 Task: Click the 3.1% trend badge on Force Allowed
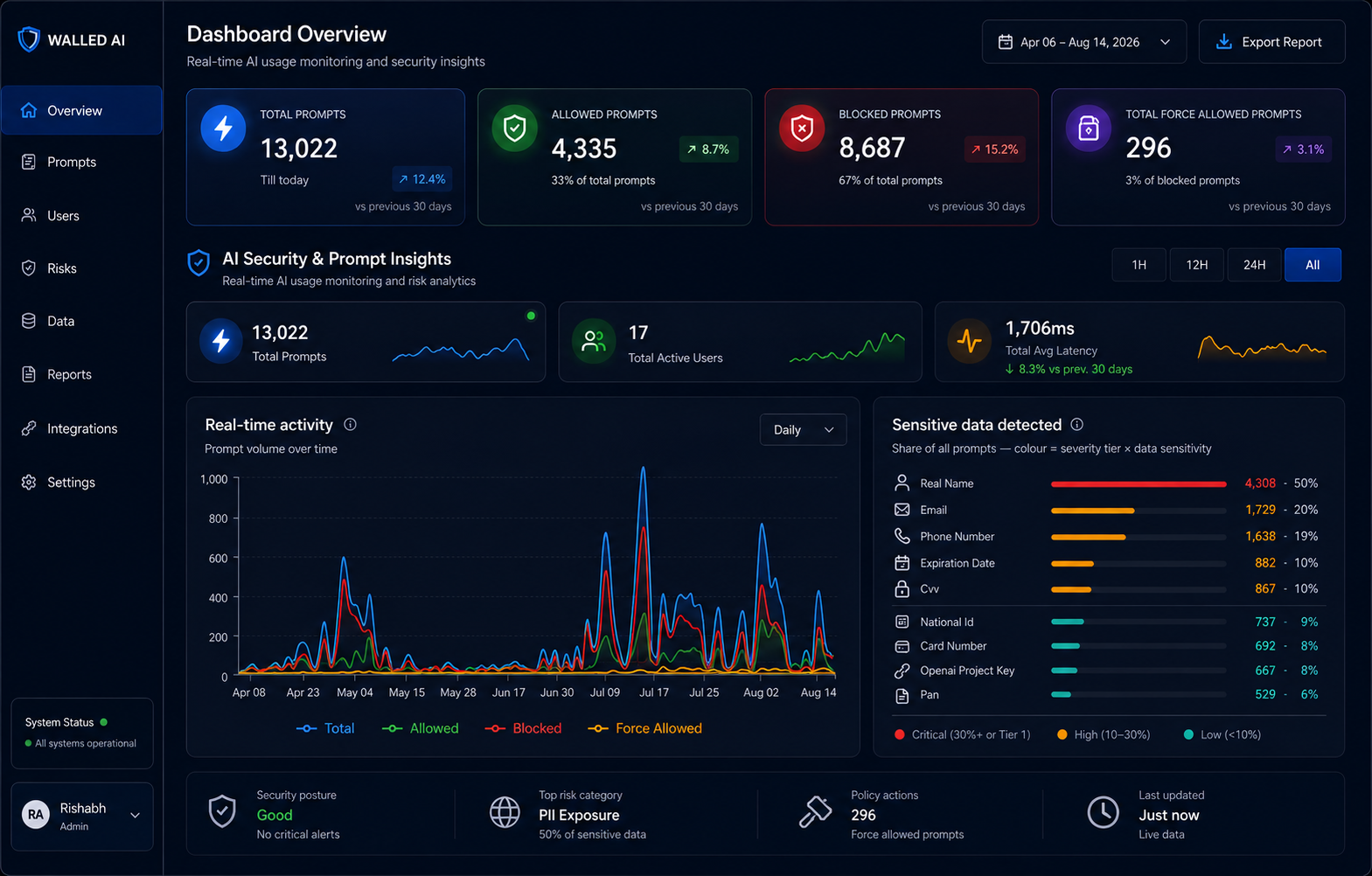[x=1303, y=149]
